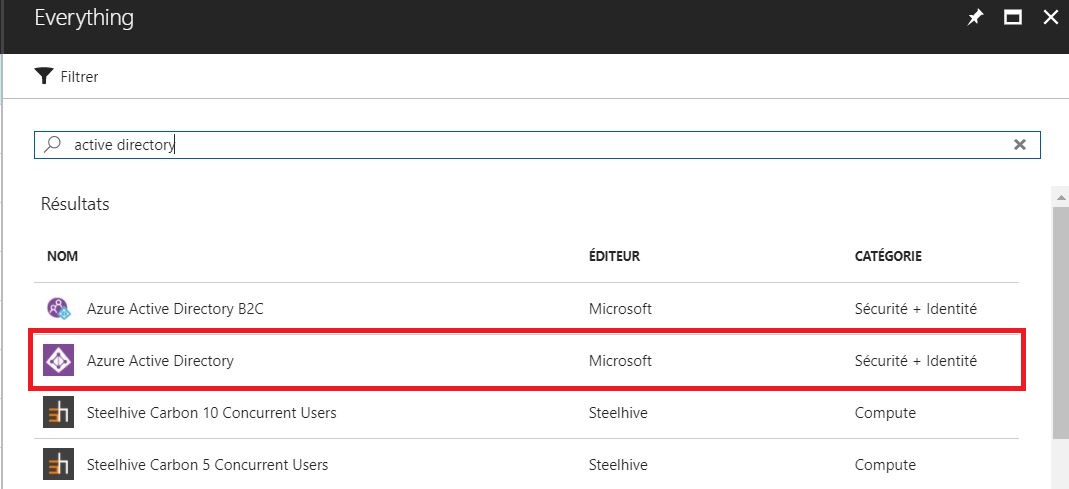Close the Everything blade
This screenshot has width=1069, height=489.
coord(1051,18)
